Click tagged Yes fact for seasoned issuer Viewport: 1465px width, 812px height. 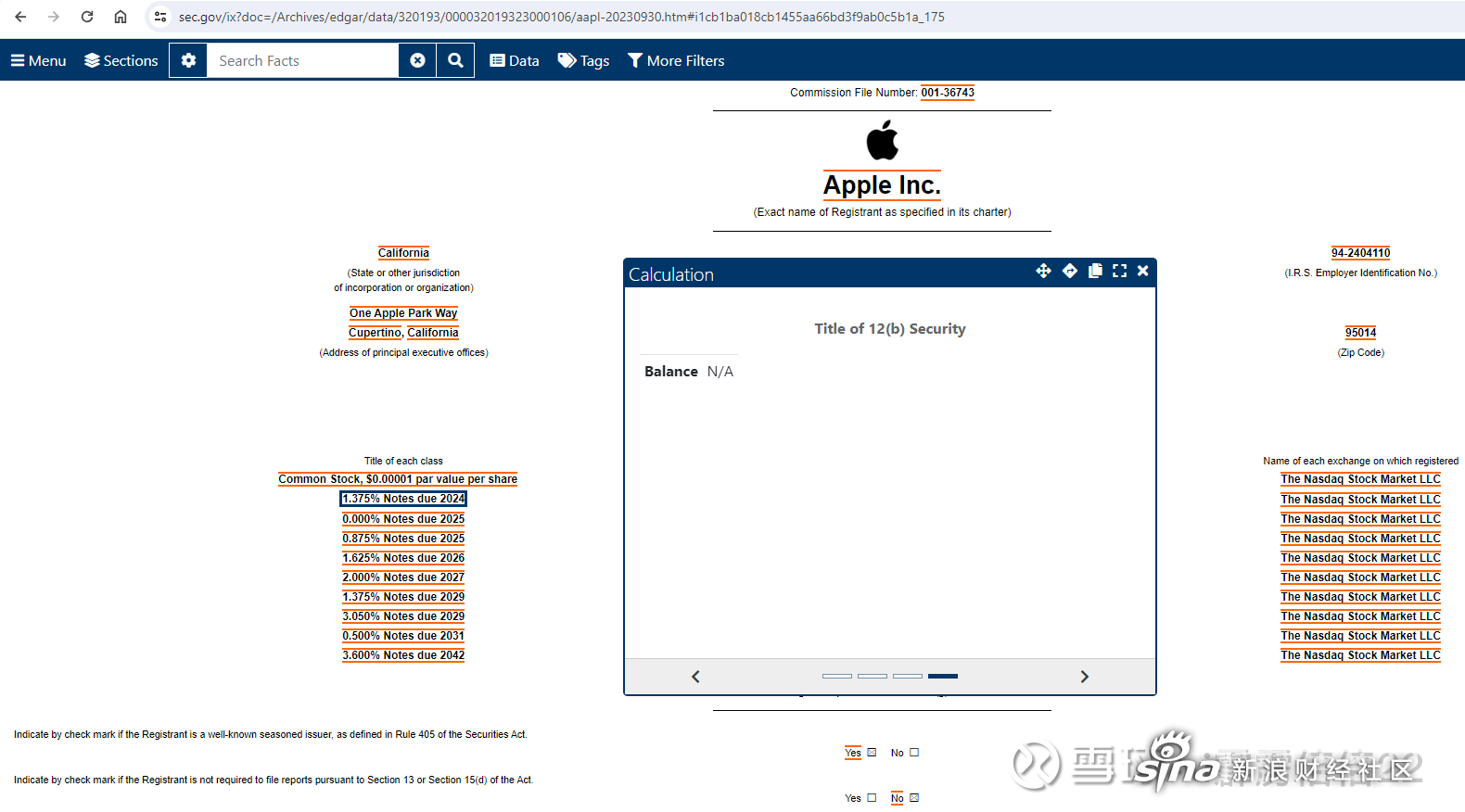[x=853, y=753]
